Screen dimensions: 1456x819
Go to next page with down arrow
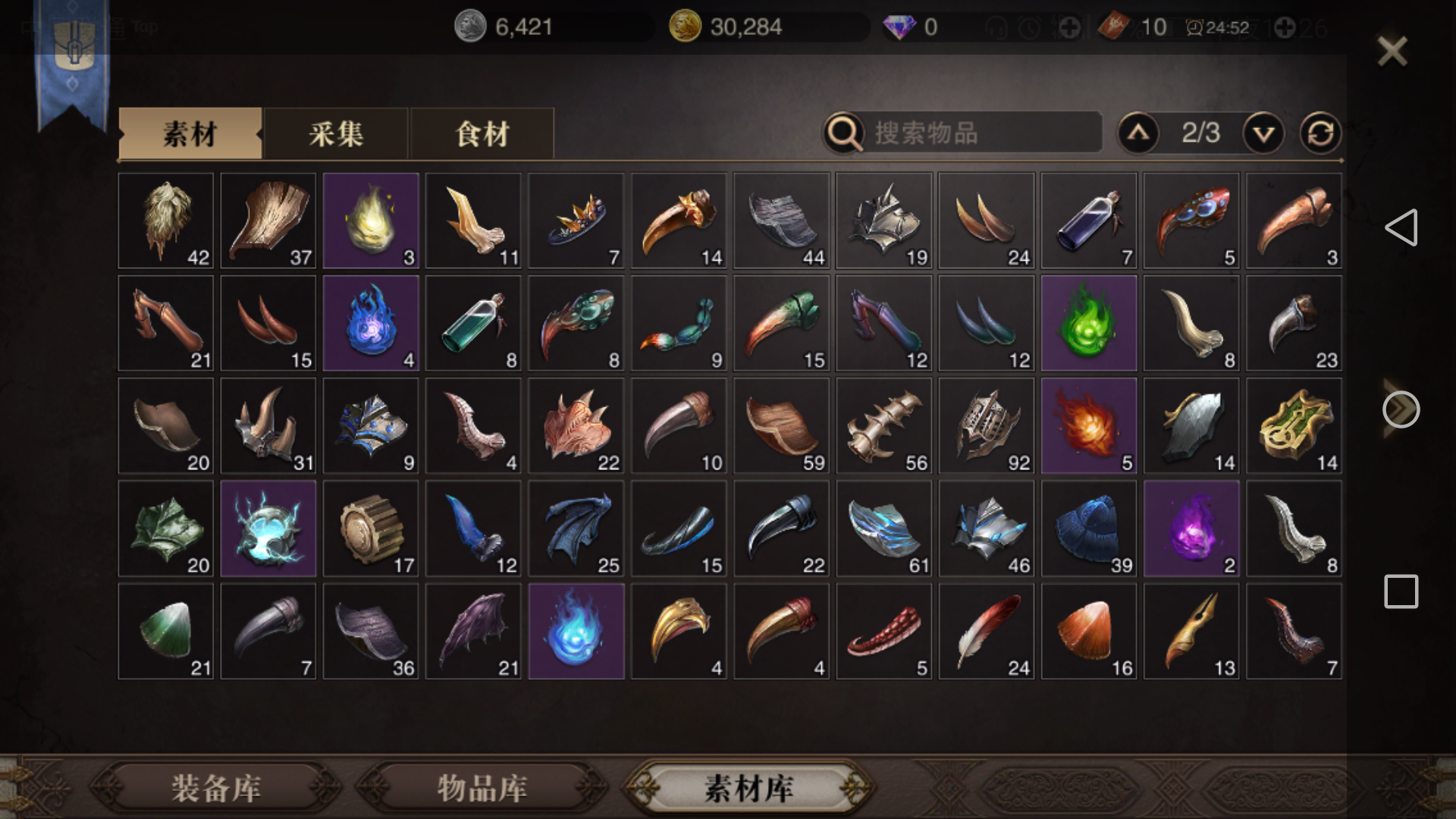tap(1263, 133)
